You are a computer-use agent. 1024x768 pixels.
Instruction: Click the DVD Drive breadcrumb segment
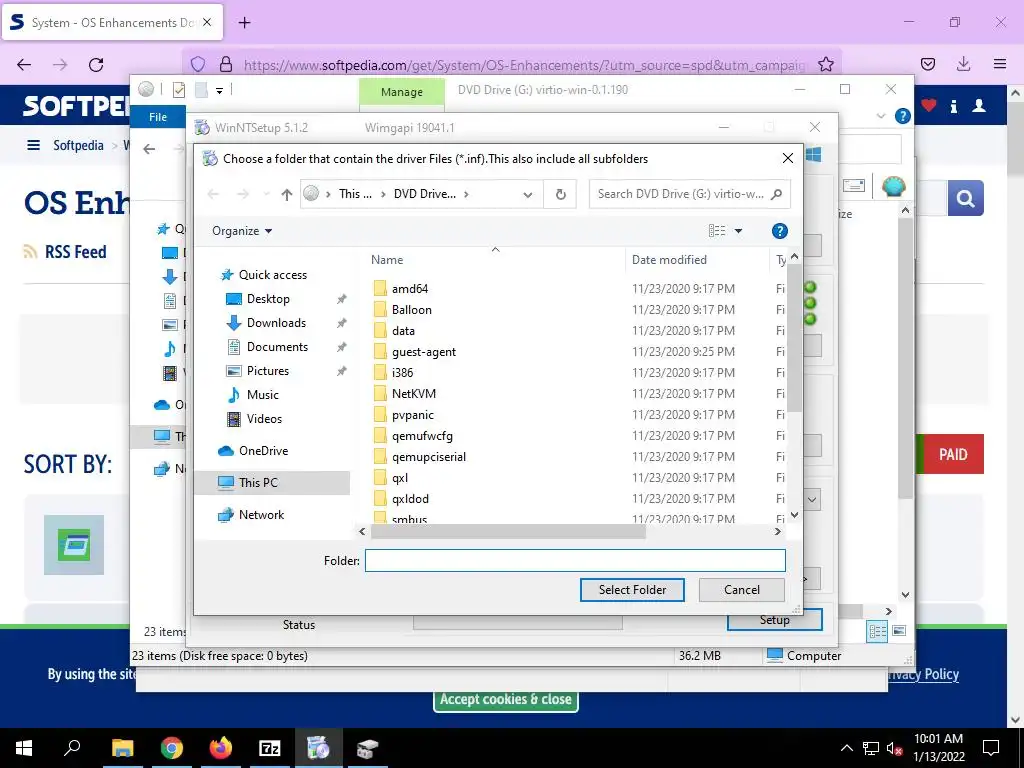click(x=424, y=194)
